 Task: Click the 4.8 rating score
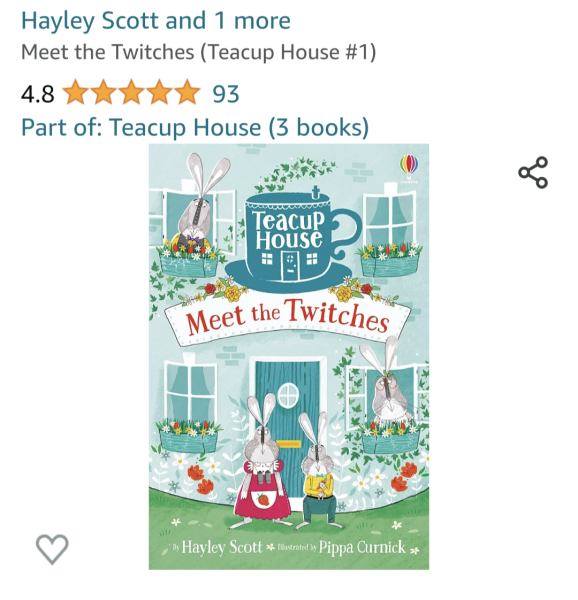click(37, 94)
